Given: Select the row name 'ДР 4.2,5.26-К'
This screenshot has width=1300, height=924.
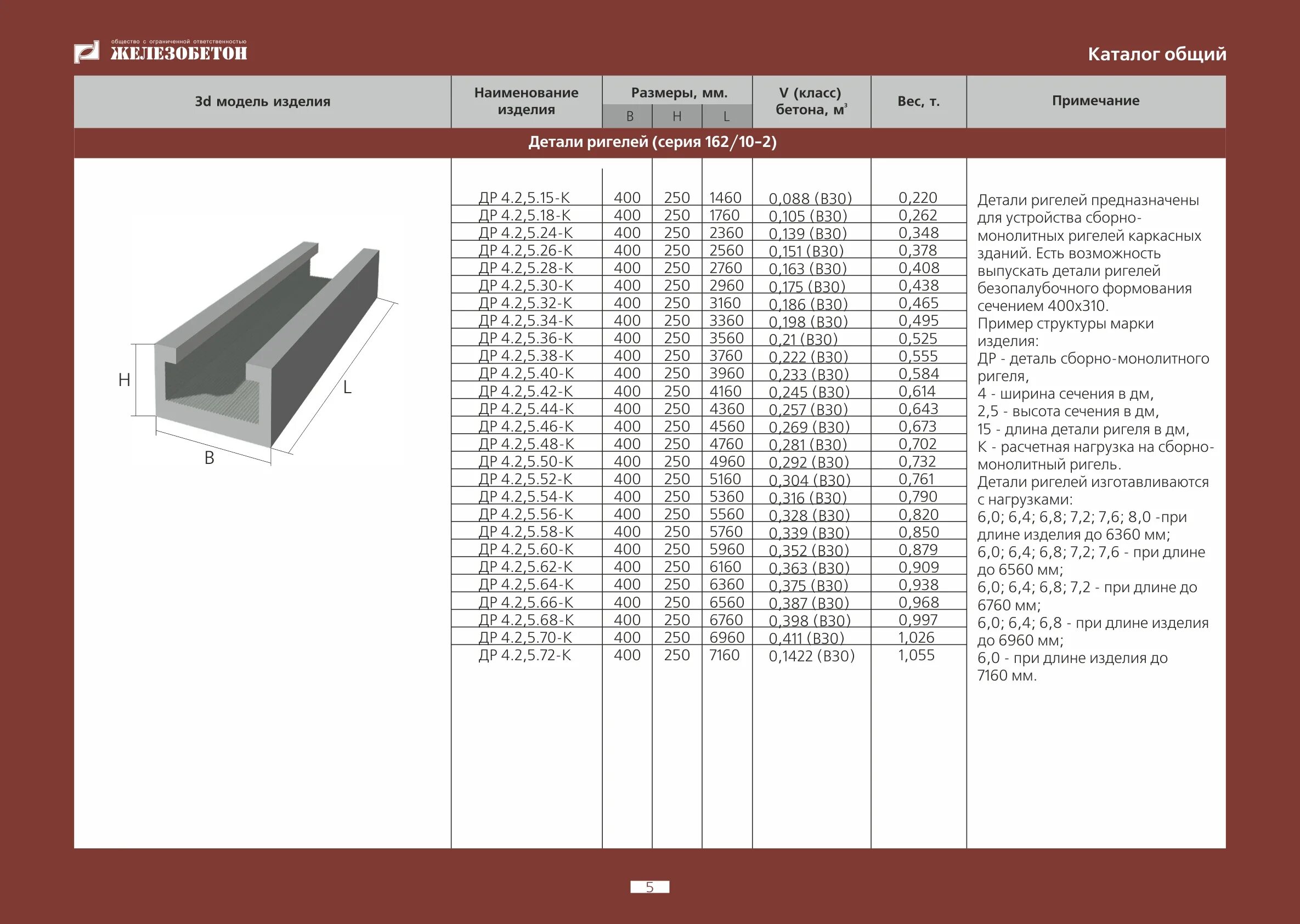Looking at the screenshot, I should pyautogui.click(x=525, y=251).
